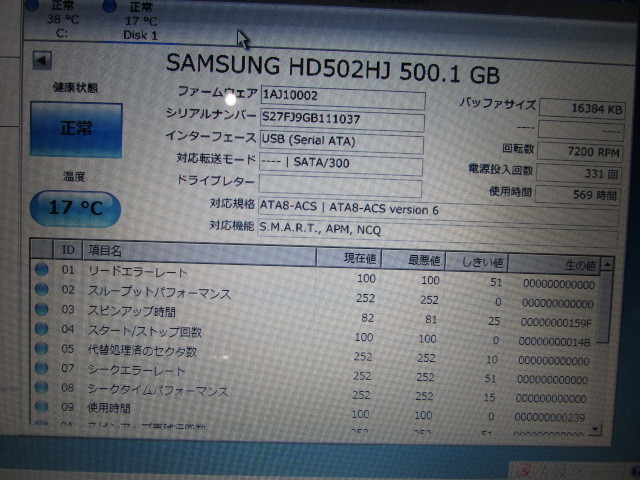
Task: Click the status circle for attribute 05
Action: [x=42, y=349]
